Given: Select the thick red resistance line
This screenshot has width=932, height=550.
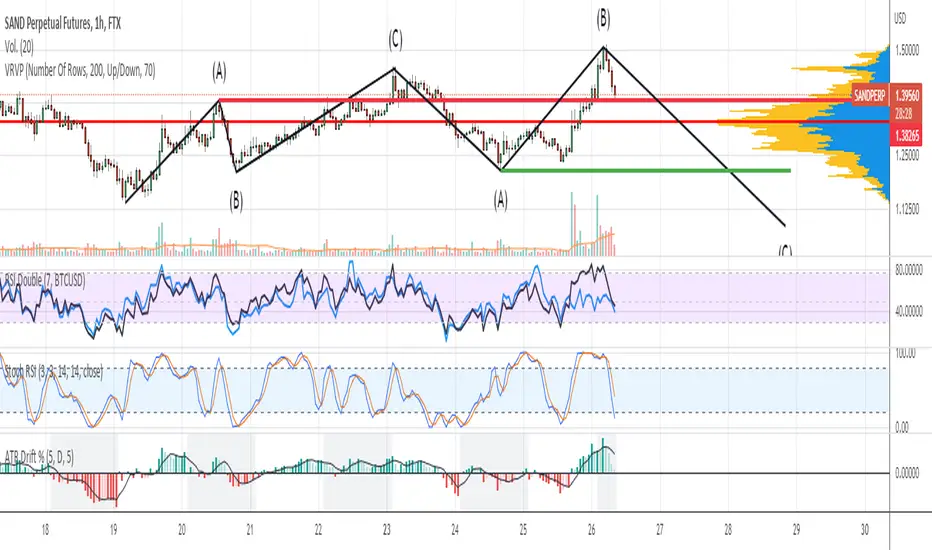Looking at the screenshot, I should 535,100.
